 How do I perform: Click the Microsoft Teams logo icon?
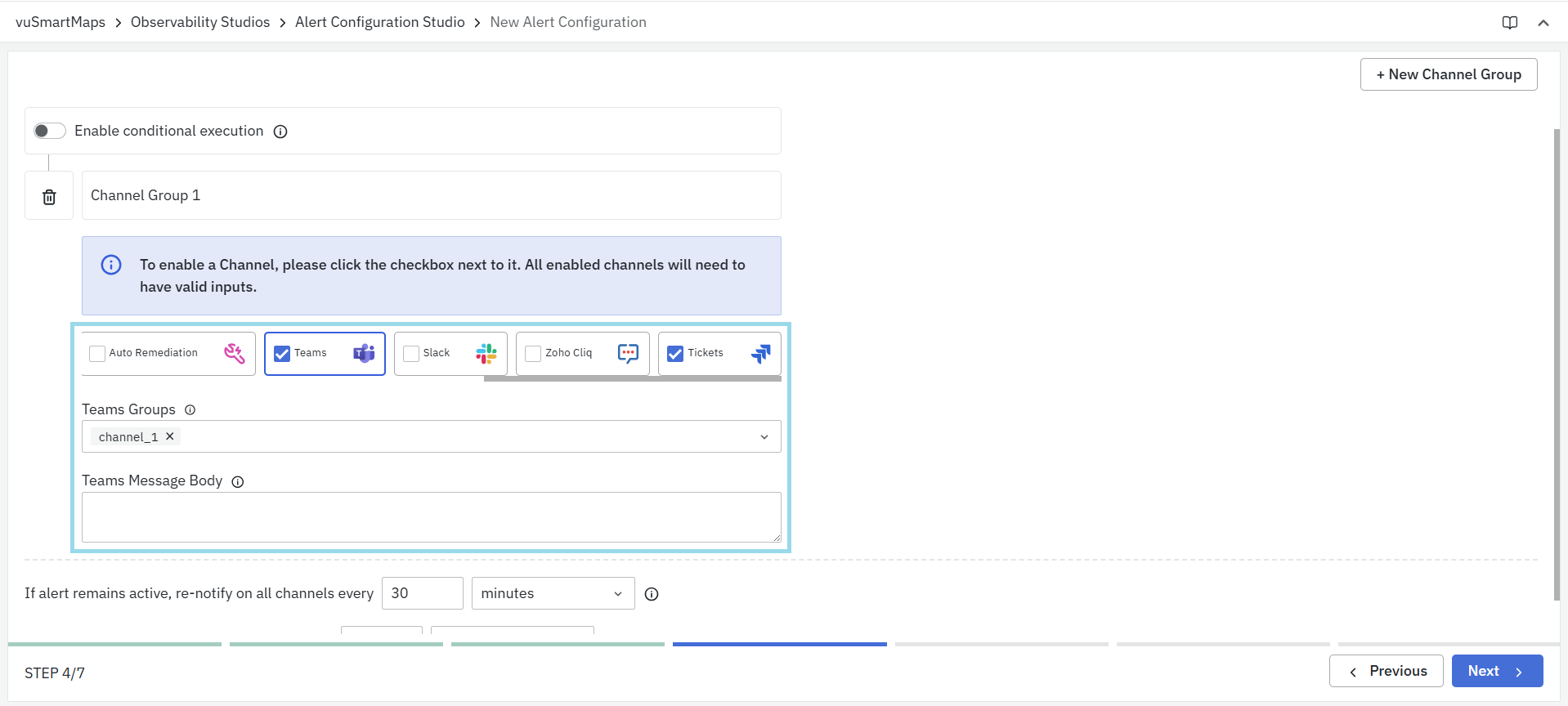tap(364, 353)
